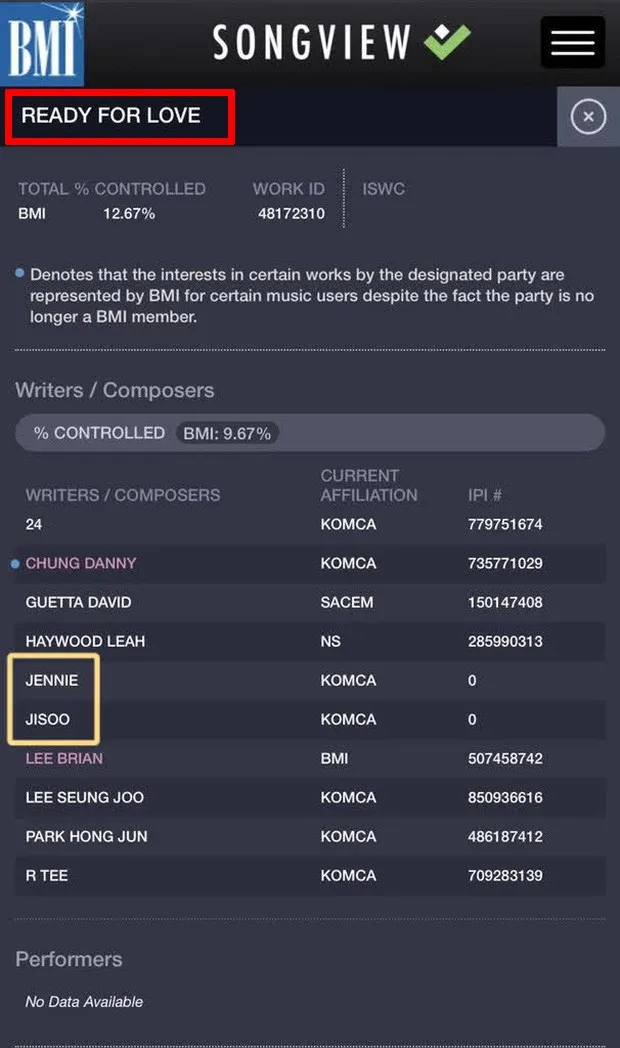The height and width of the screenshot is (1048, 620).
Task: Select the GUETTA DAVID writer row
Action: click(310, 602)
